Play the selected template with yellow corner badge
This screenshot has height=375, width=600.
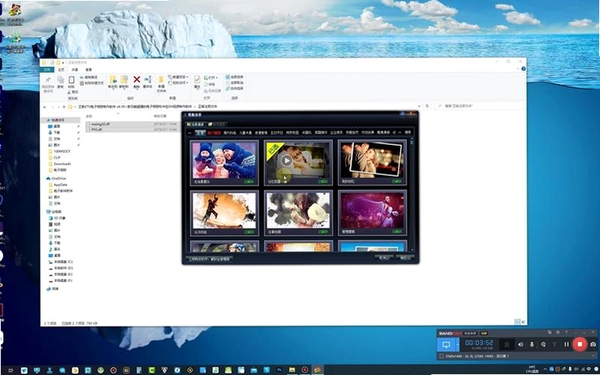[x=286, y=161]
